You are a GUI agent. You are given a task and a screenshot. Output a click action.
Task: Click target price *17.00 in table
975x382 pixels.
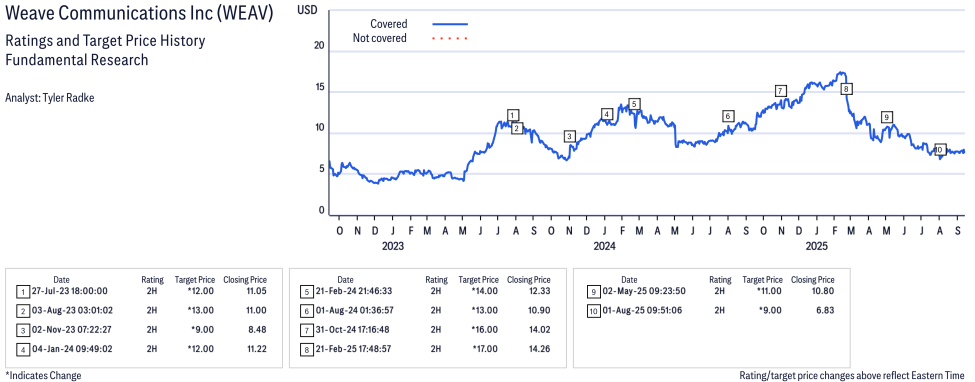(484, 349)
